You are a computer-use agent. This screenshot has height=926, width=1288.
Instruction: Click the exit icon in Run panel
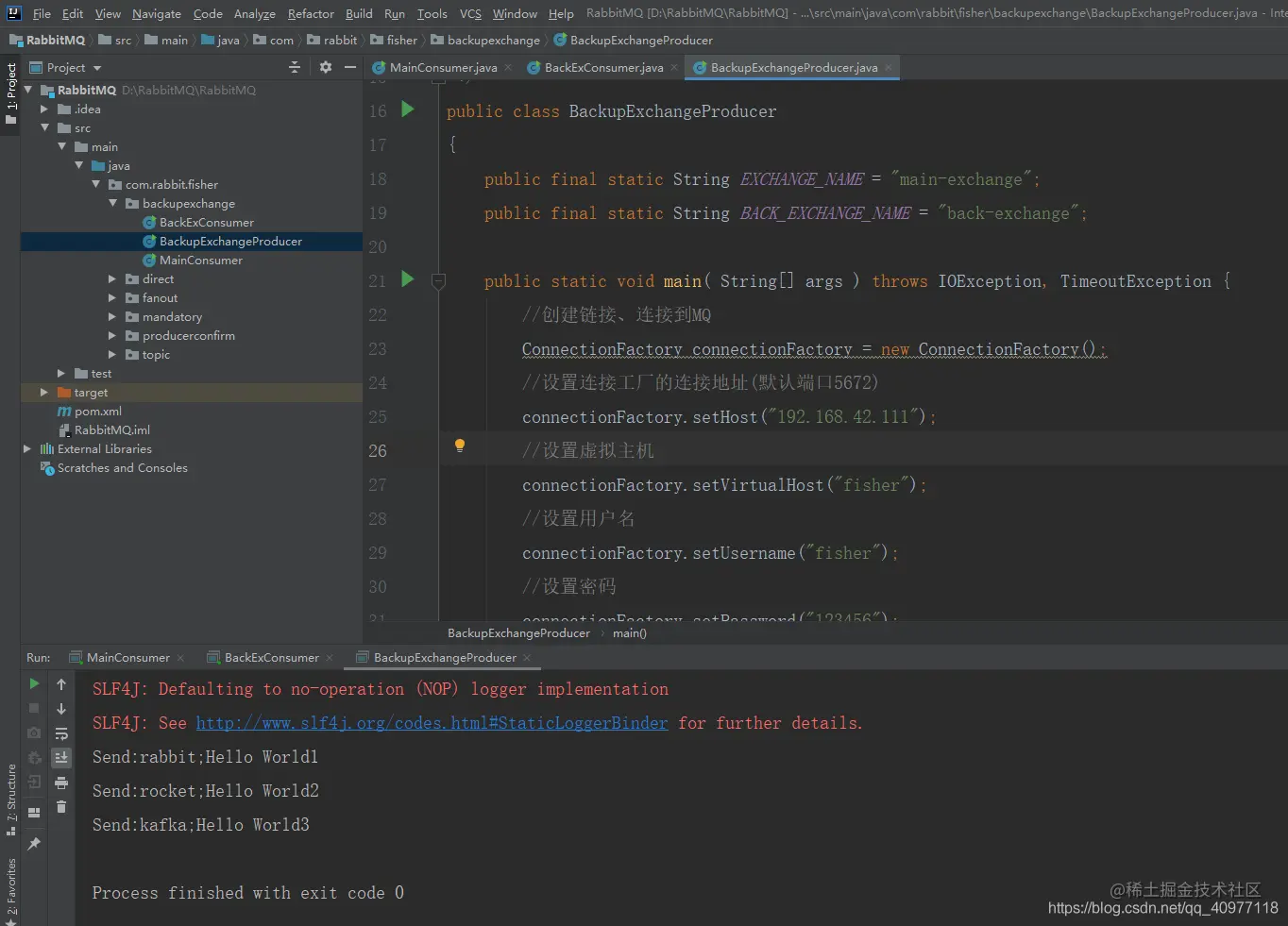[x=34, y=782]
